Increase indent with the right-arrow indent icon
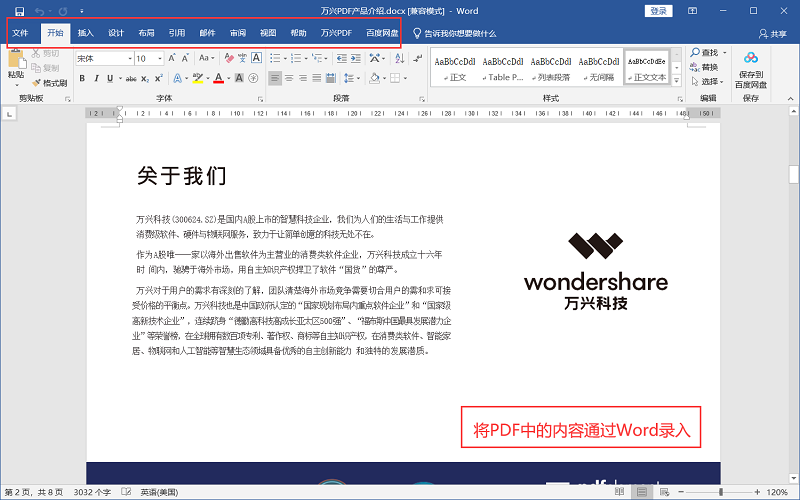 356,58
